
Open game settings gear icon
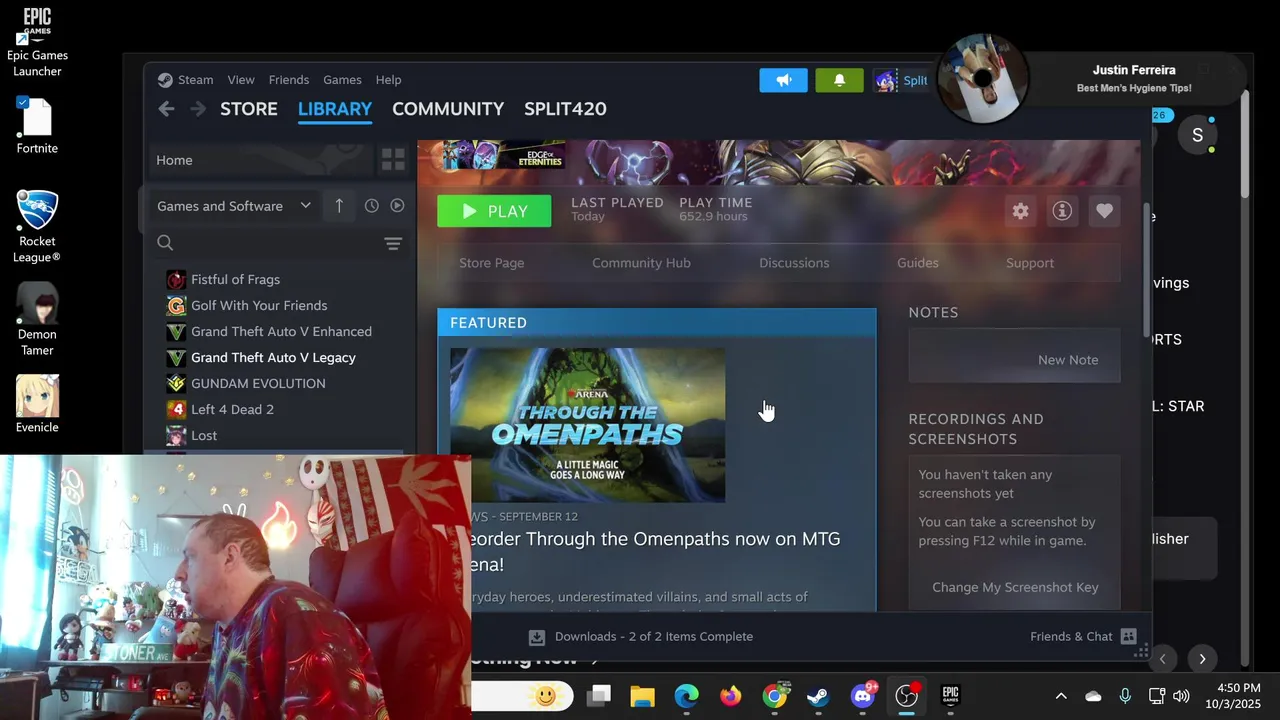(x=1020, y=211)
